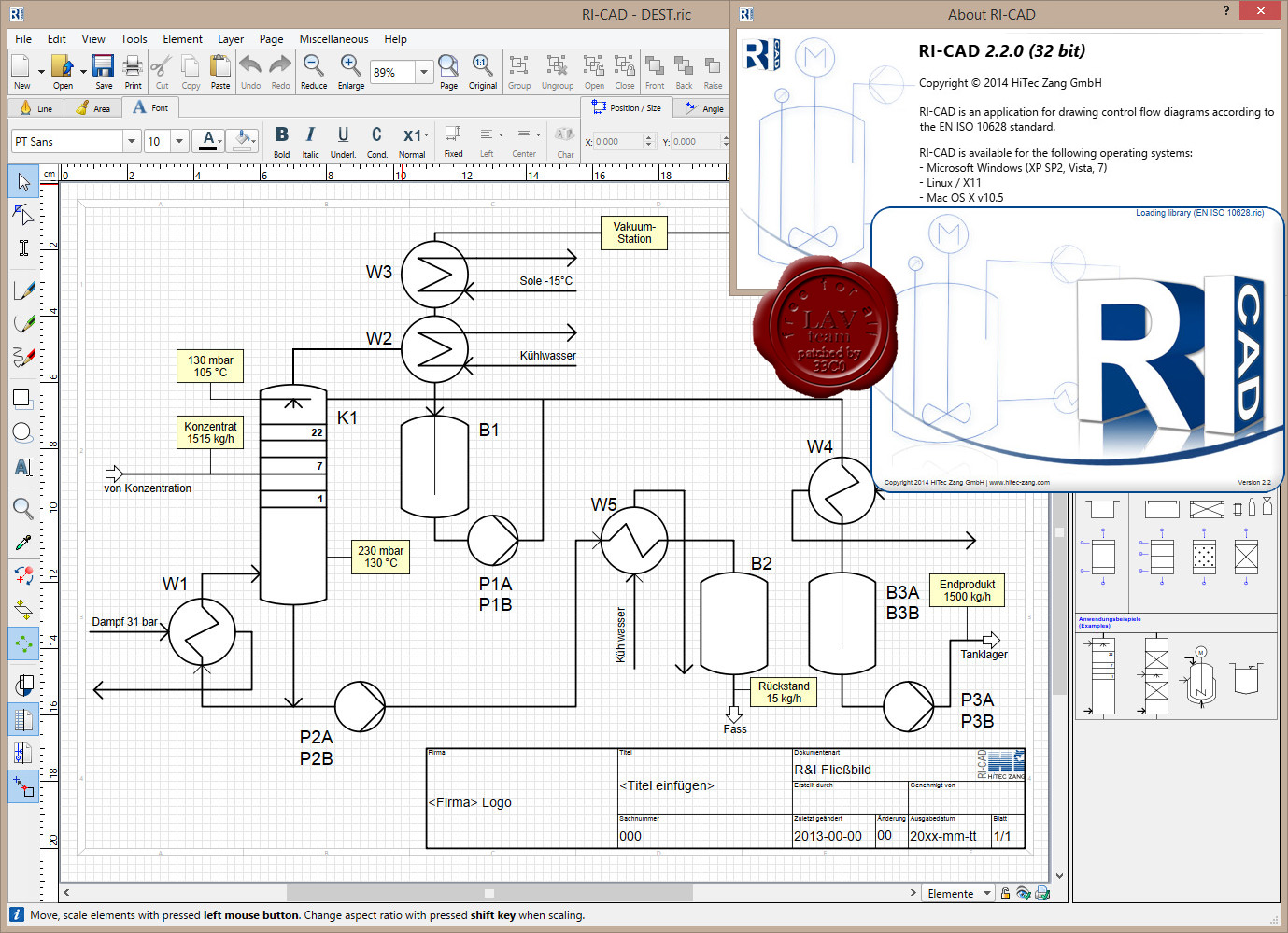Select the ellipse drawing tool

23,432
